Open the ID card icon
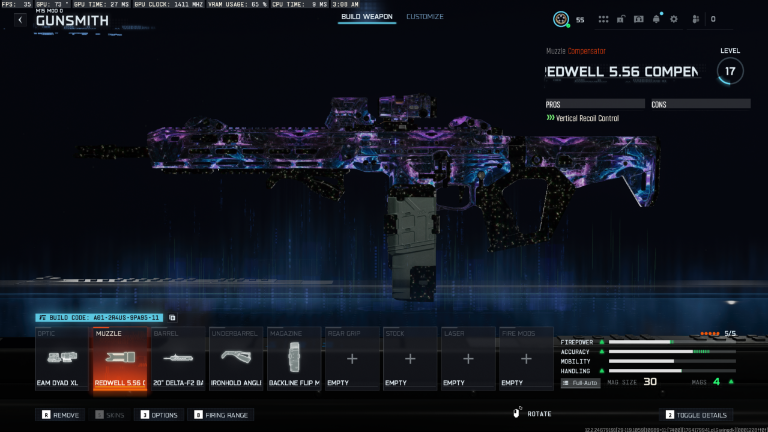Viewport: 768px width, 432px height. pos(639,19)
